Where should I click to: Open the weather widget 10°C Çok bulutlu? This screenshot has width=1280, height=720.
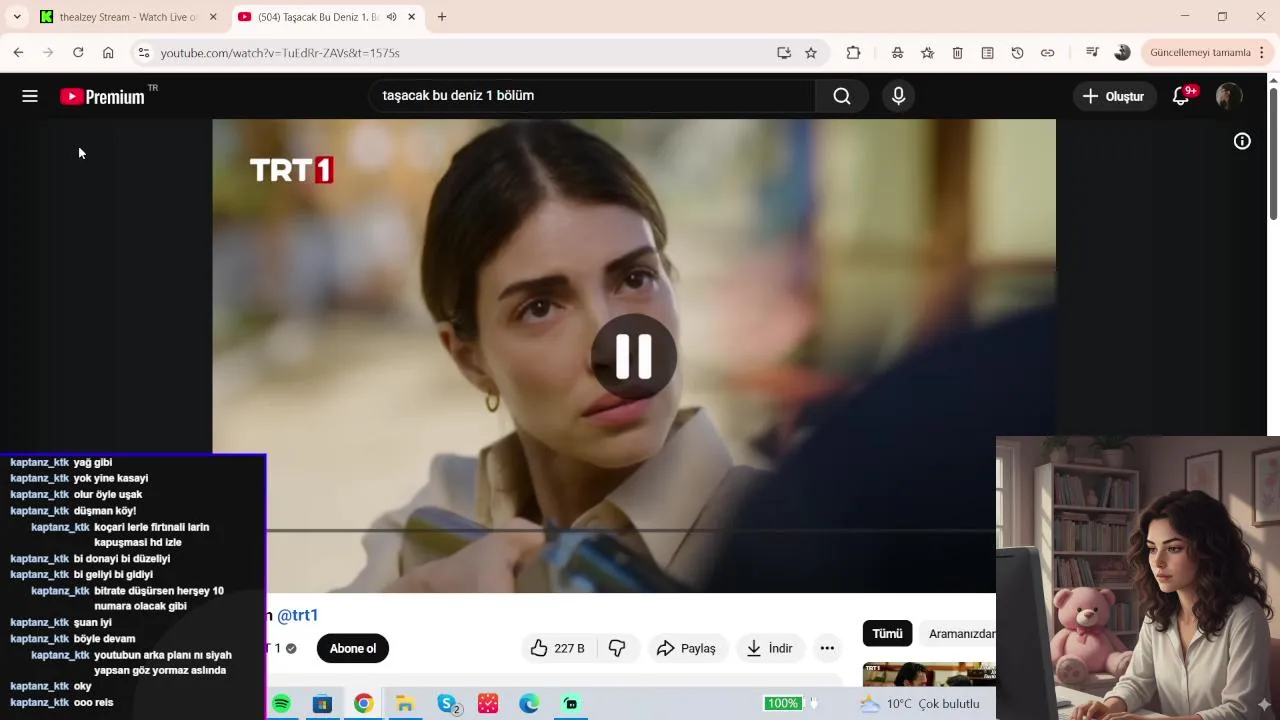[x=920, y=704]
